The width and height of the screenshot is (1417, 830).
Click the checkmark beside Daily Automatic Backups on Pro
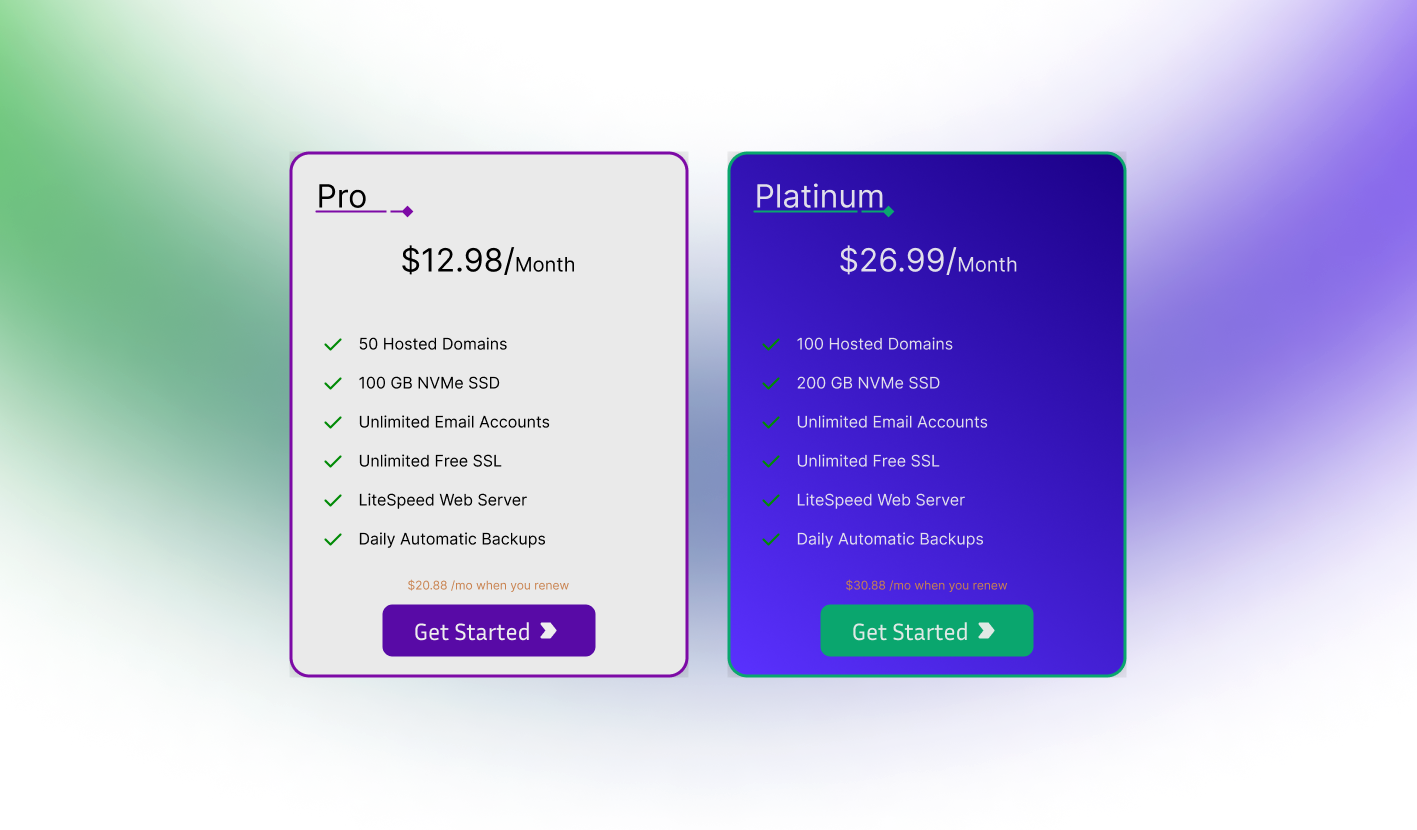(333, 539)
